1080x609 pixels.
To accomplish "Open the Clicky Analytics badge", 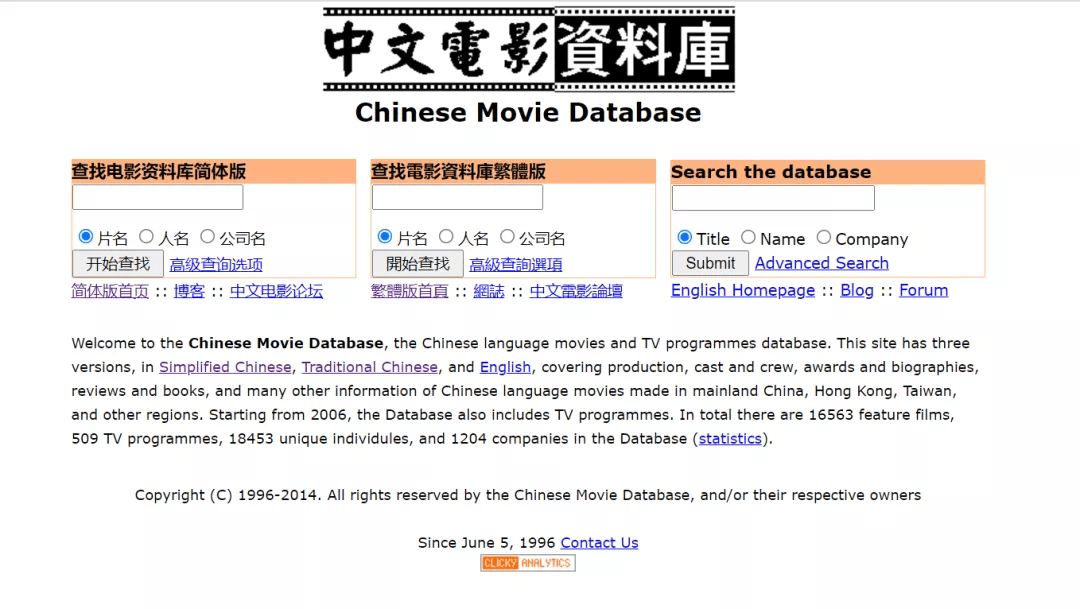I will (528, 563).
